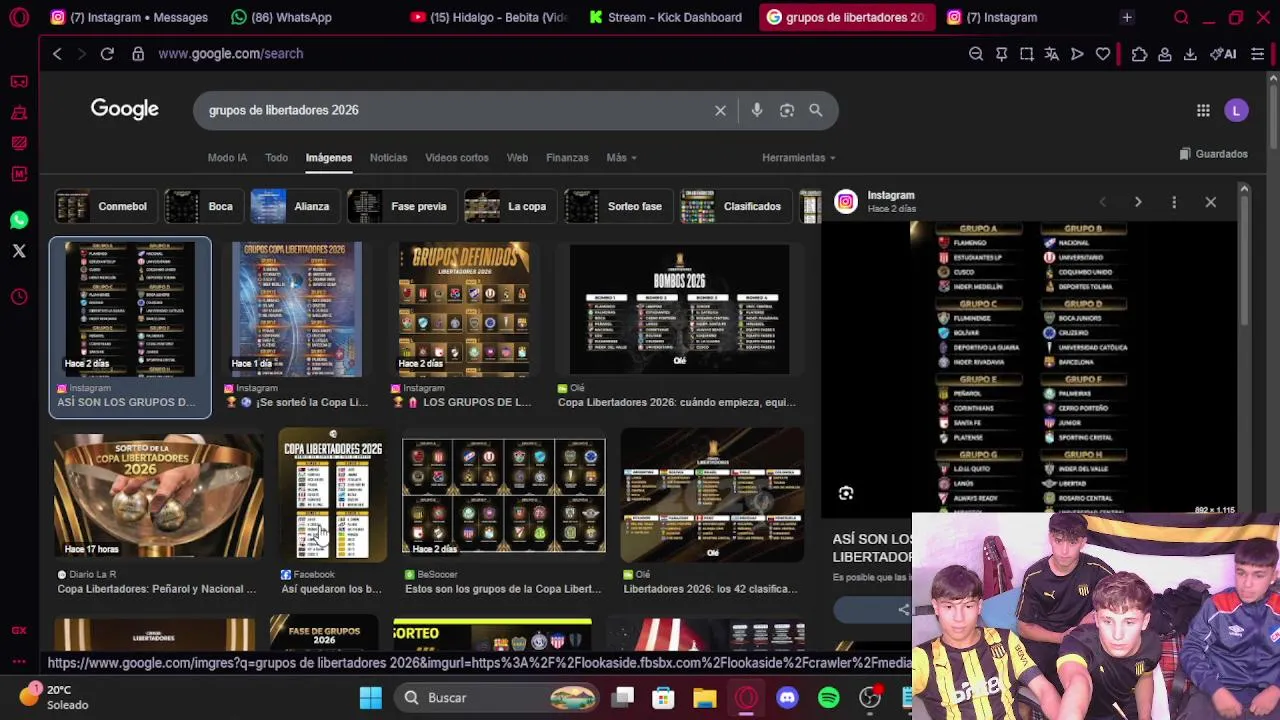
Task: Clear the Google search box with X
Action: tap(720, 110)
